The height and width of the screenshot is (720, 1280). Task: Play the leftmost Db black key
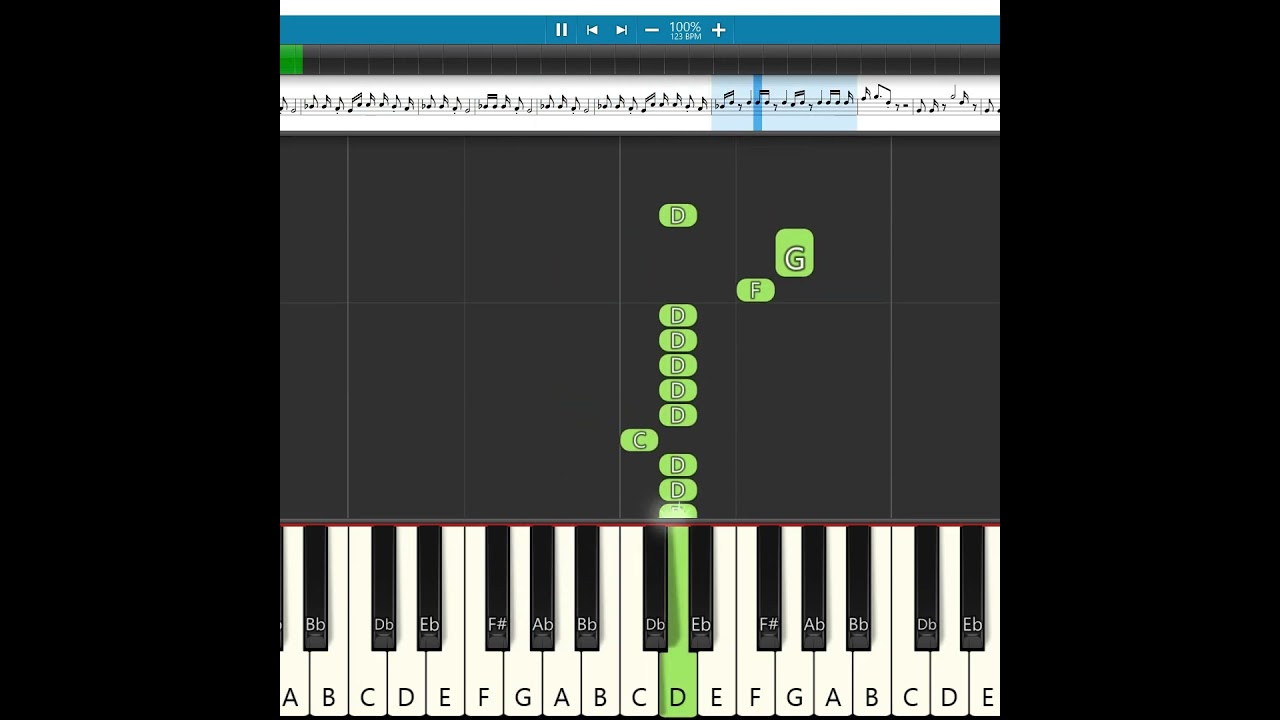pyautogui.click(x=383, y=590)
